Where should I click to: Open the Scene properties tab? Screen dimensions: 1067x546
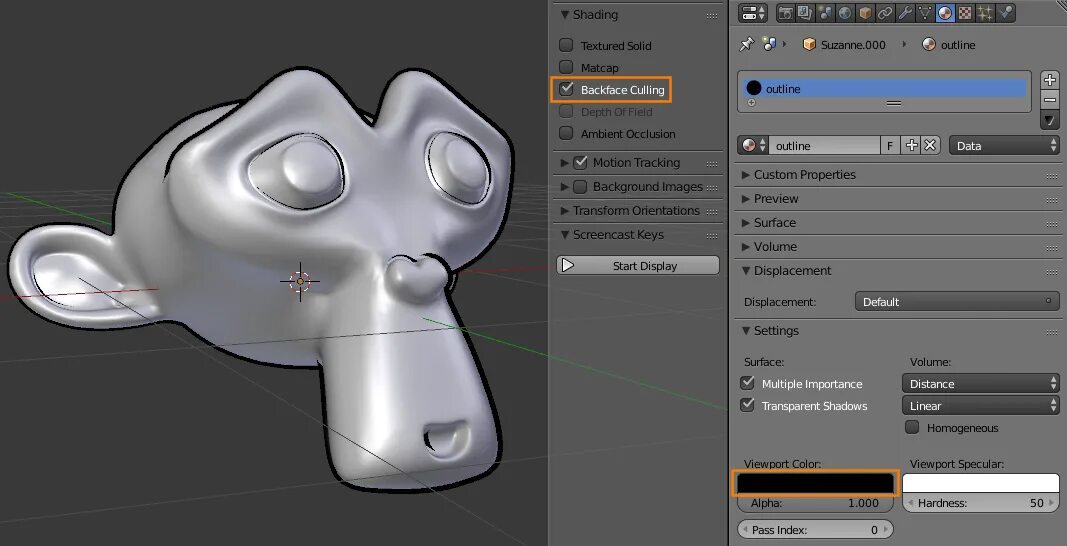[x=825, y=12]
